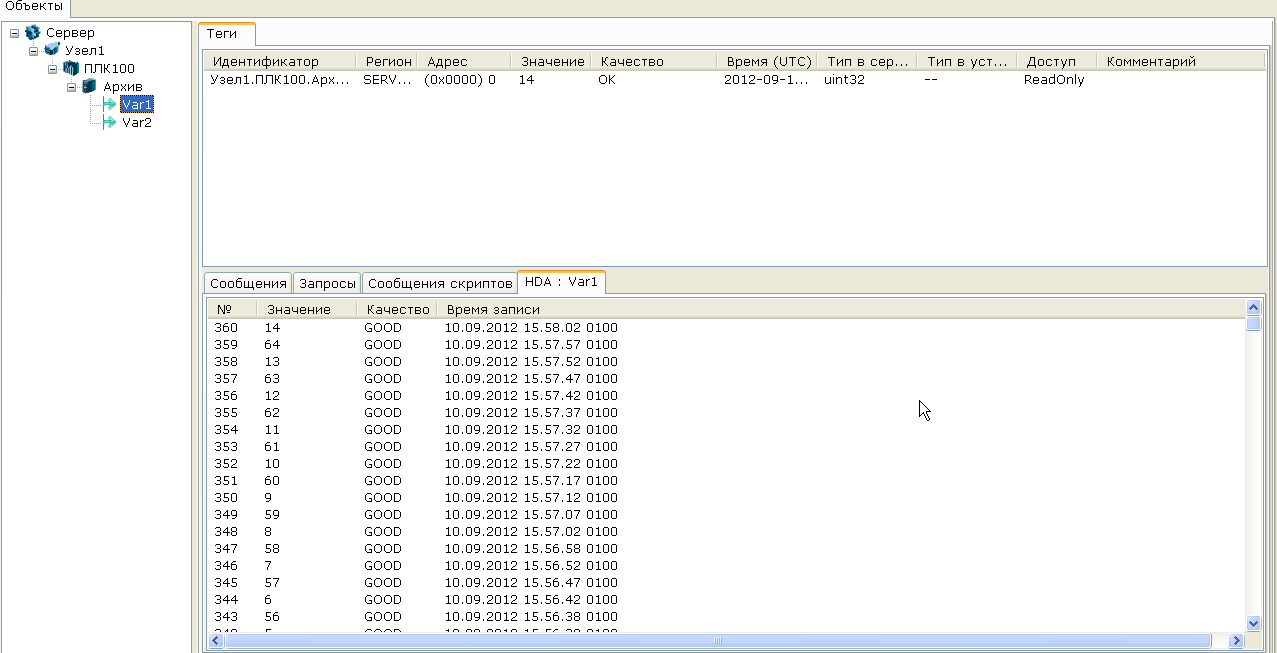Sort by Значение column in tags table
This screenshot has height=653, width=1277.
551,62
